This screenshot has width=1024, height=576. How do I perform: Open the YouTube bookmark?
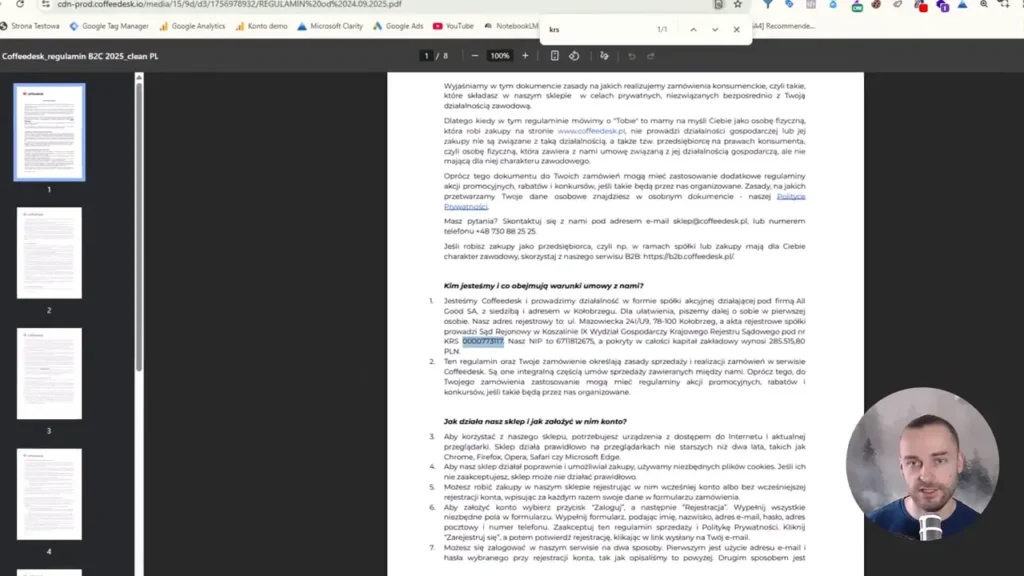pos(453,26)
